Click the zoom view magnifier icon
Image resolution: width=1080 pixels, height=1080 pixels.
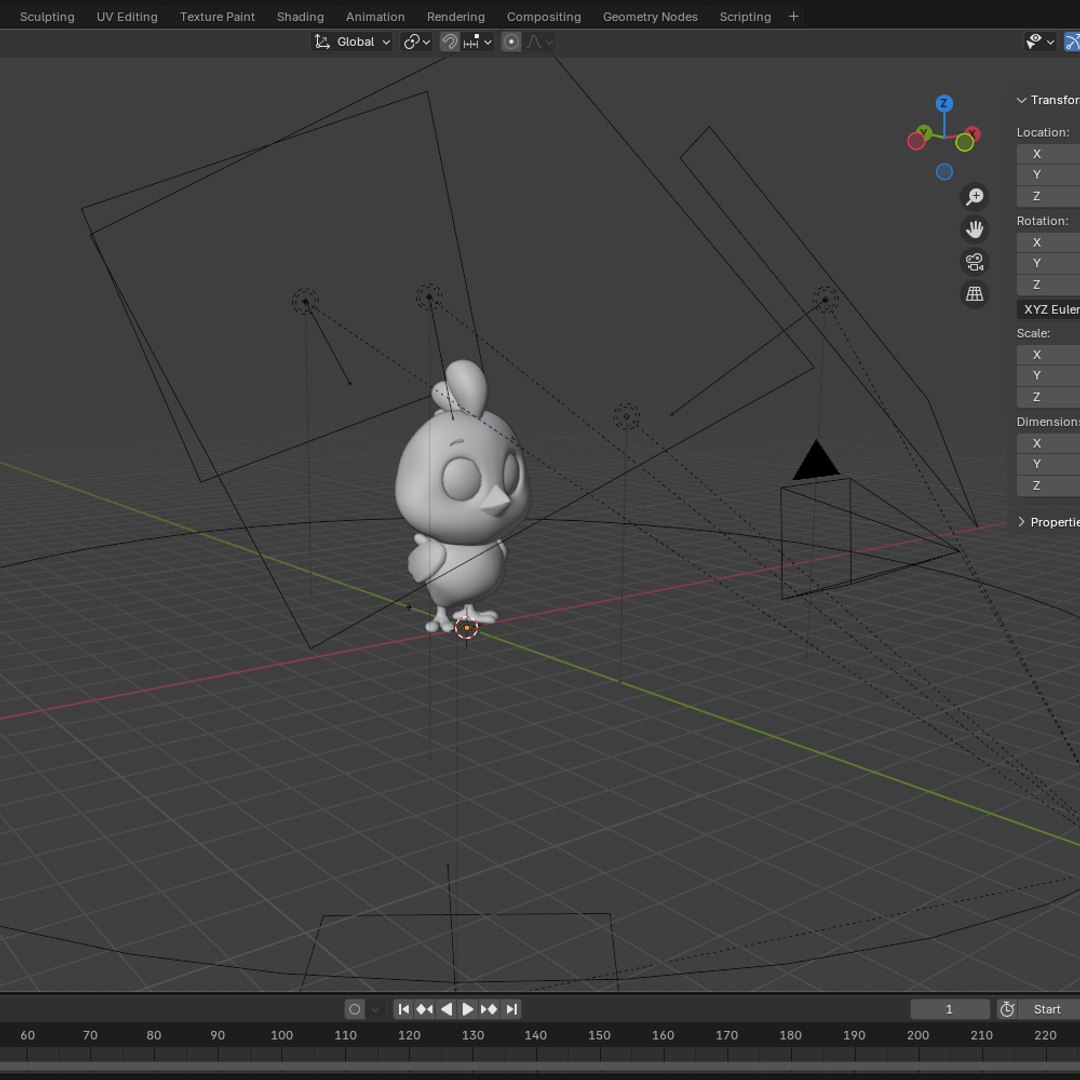click(975, 197)
